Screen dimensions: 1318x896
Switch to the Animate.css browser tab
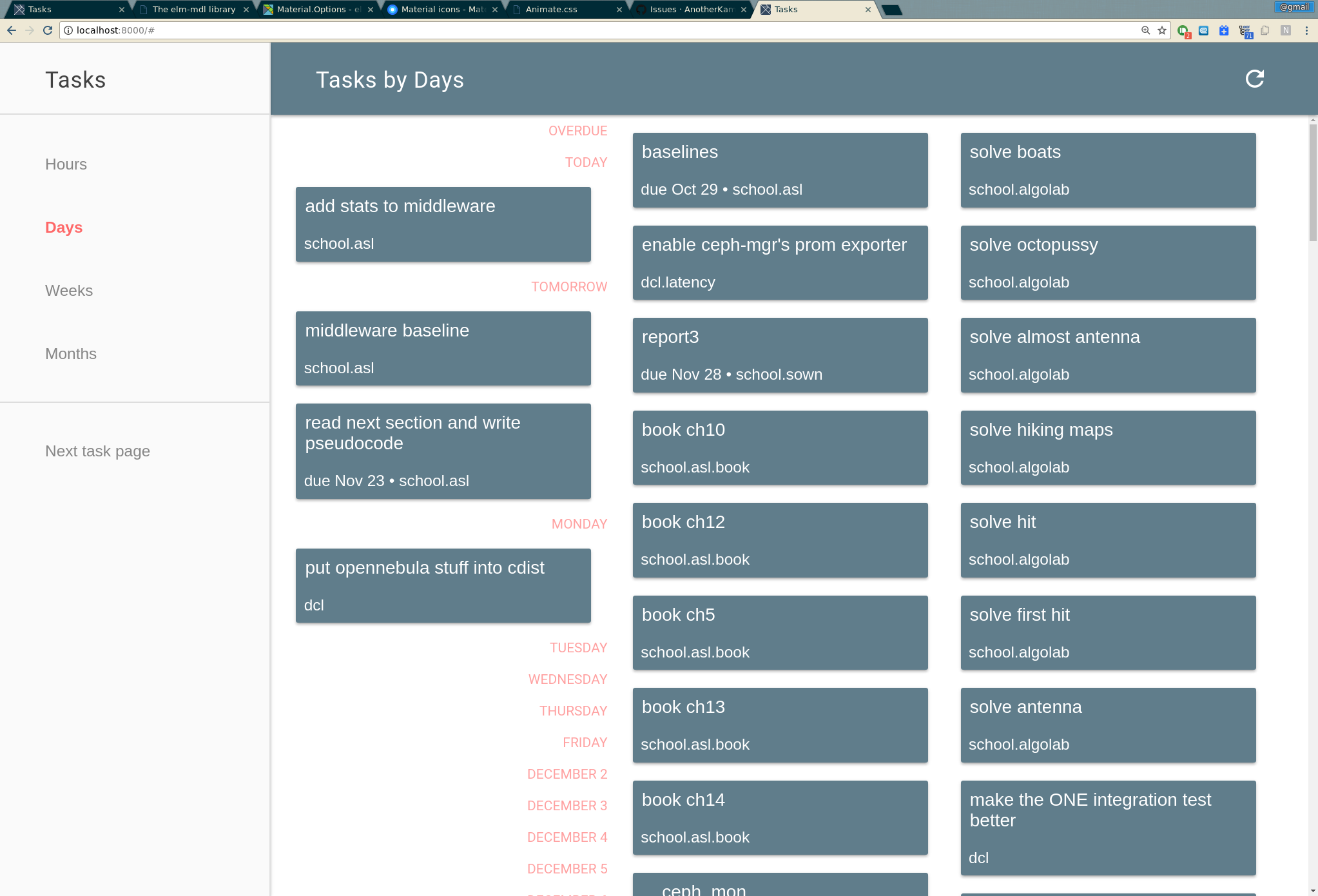point(551,10)
